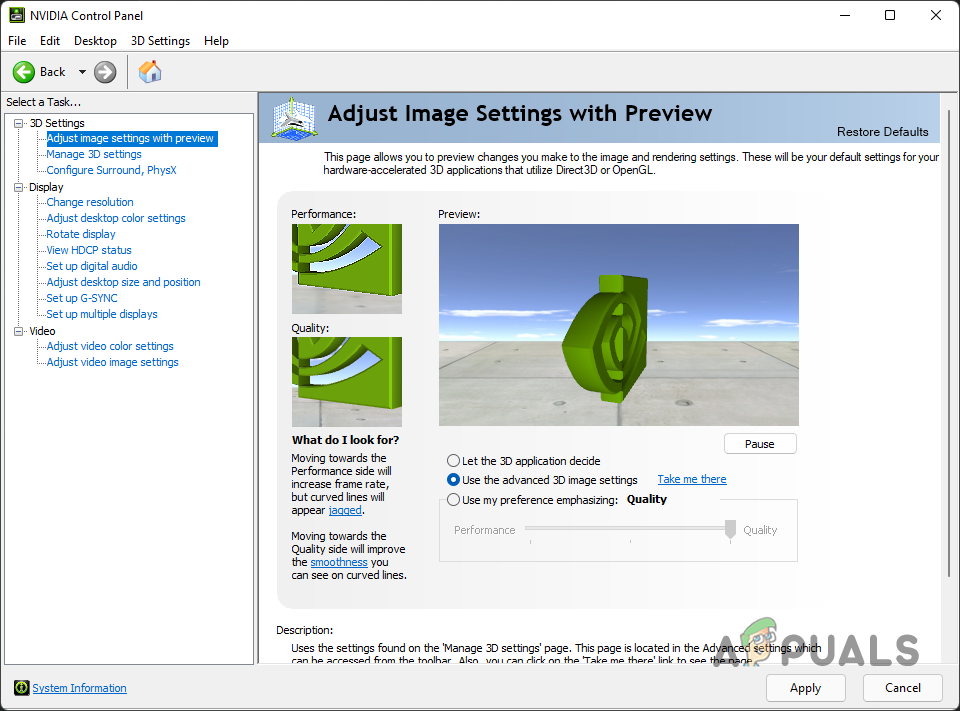960x711 pixels.
Task: Open the Edit menu
Action: (50, 41)
